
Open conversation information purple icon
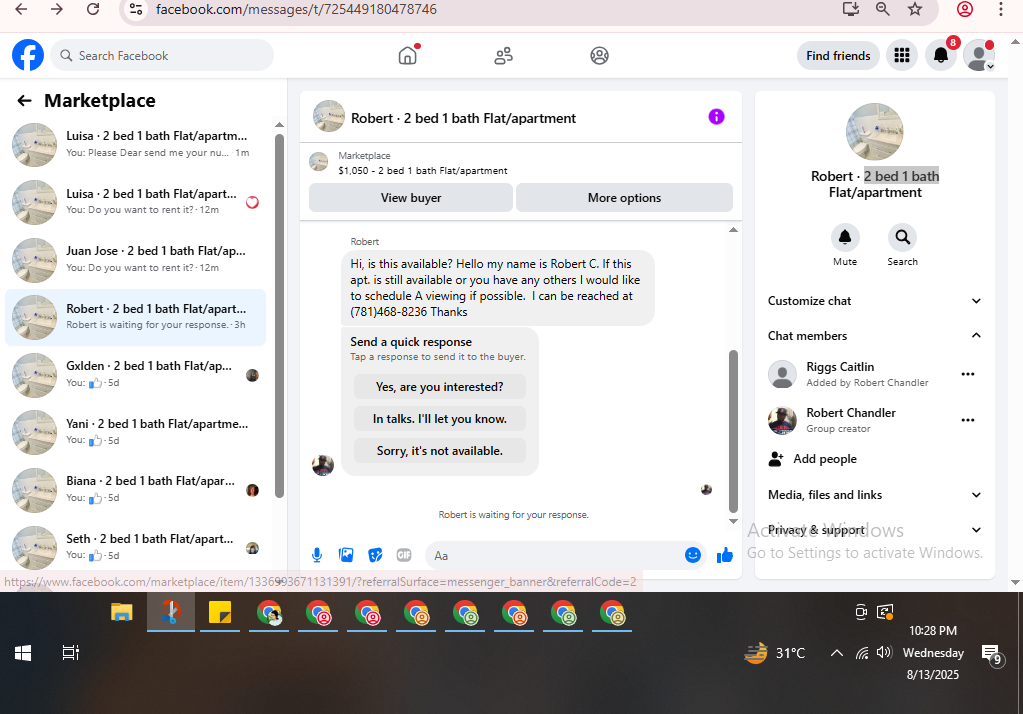716,117
